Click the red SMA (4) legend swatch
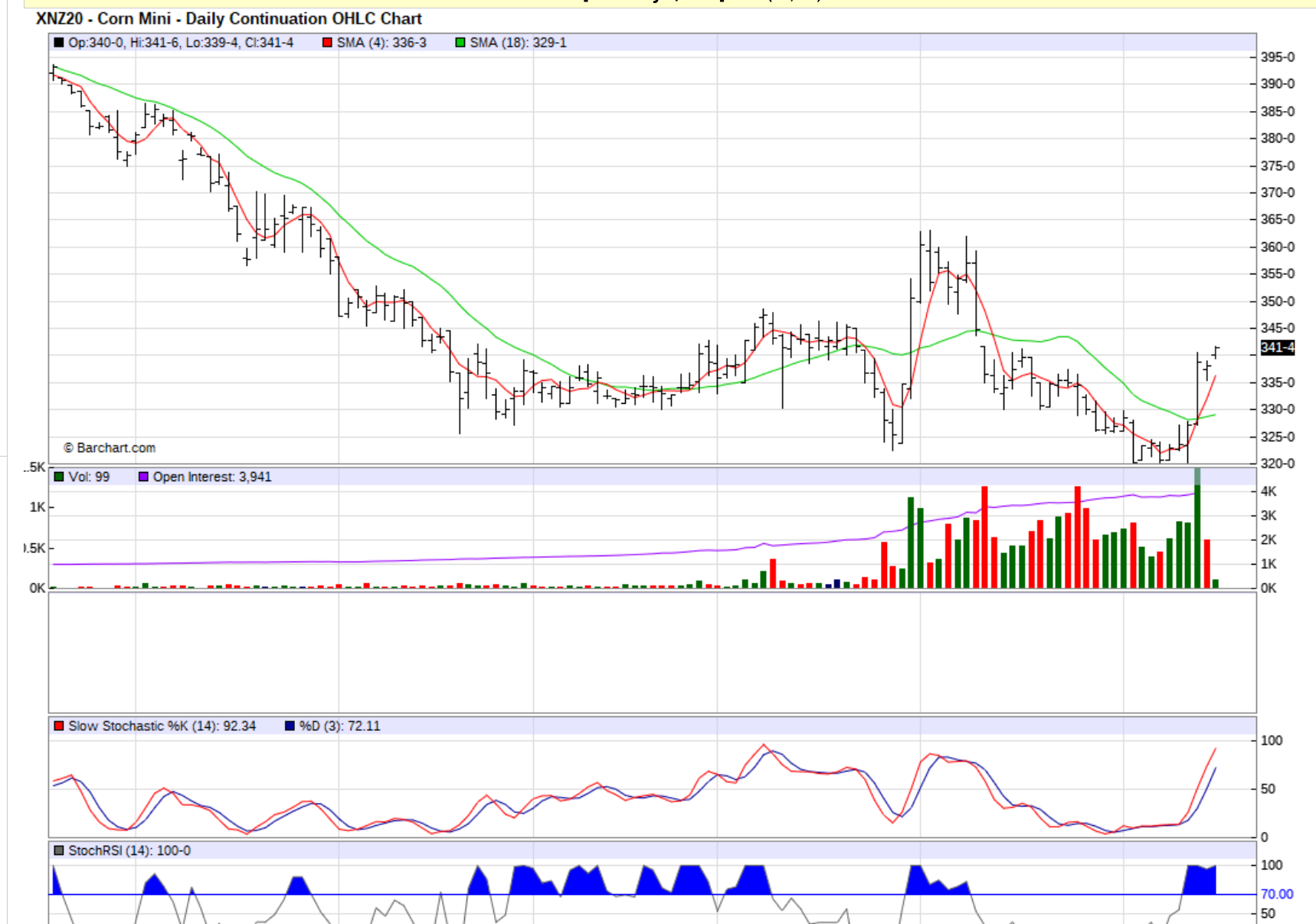 click(x=327, y=43)
